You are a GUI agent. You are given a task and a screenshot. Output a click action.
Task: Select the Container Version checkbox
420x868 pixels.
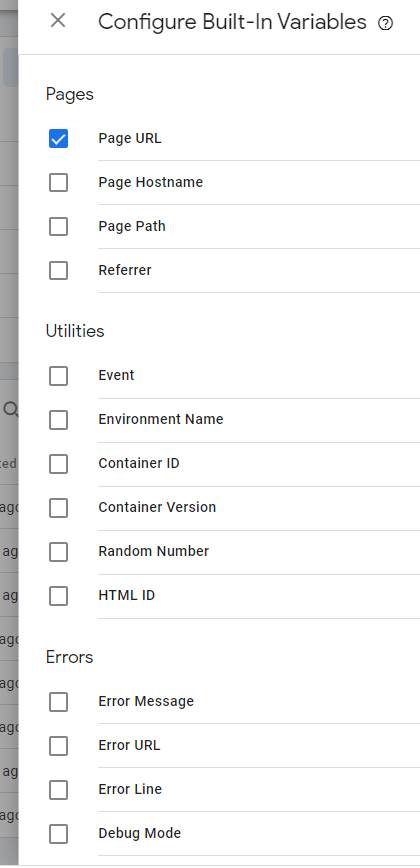point(59,508)
